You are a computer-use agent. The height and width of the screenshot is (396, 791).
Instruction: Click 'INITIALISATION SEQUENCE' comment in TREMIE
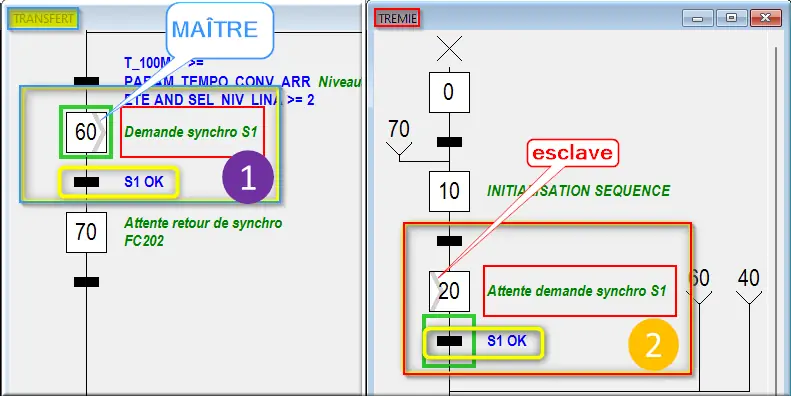[x=579, y=191]
